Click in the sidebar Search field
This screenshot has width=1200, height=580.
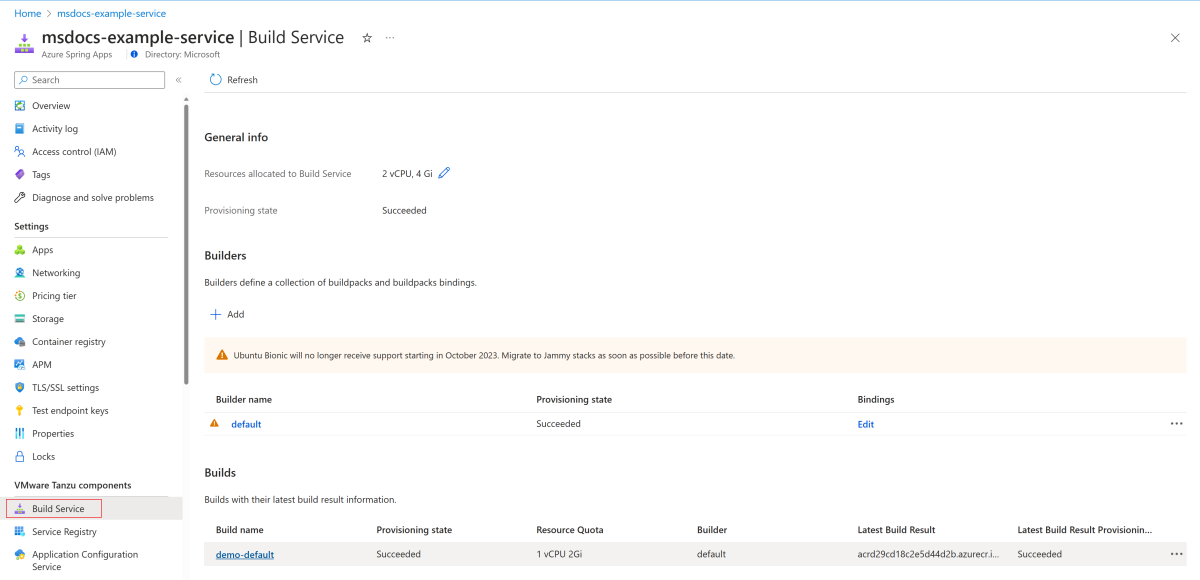click(89, 80)
